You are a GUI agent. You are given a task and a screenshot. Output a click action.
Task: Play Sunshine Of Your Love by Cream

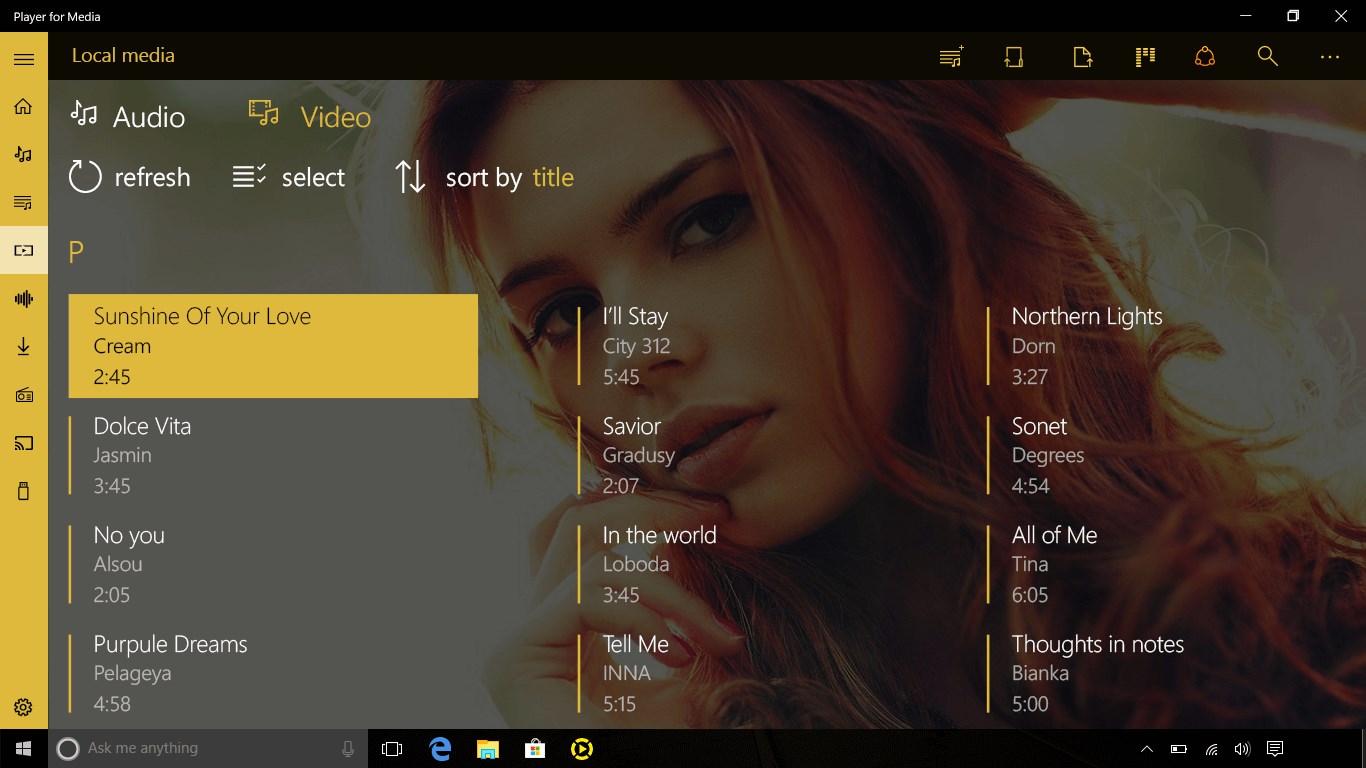[x=272, y=345]
